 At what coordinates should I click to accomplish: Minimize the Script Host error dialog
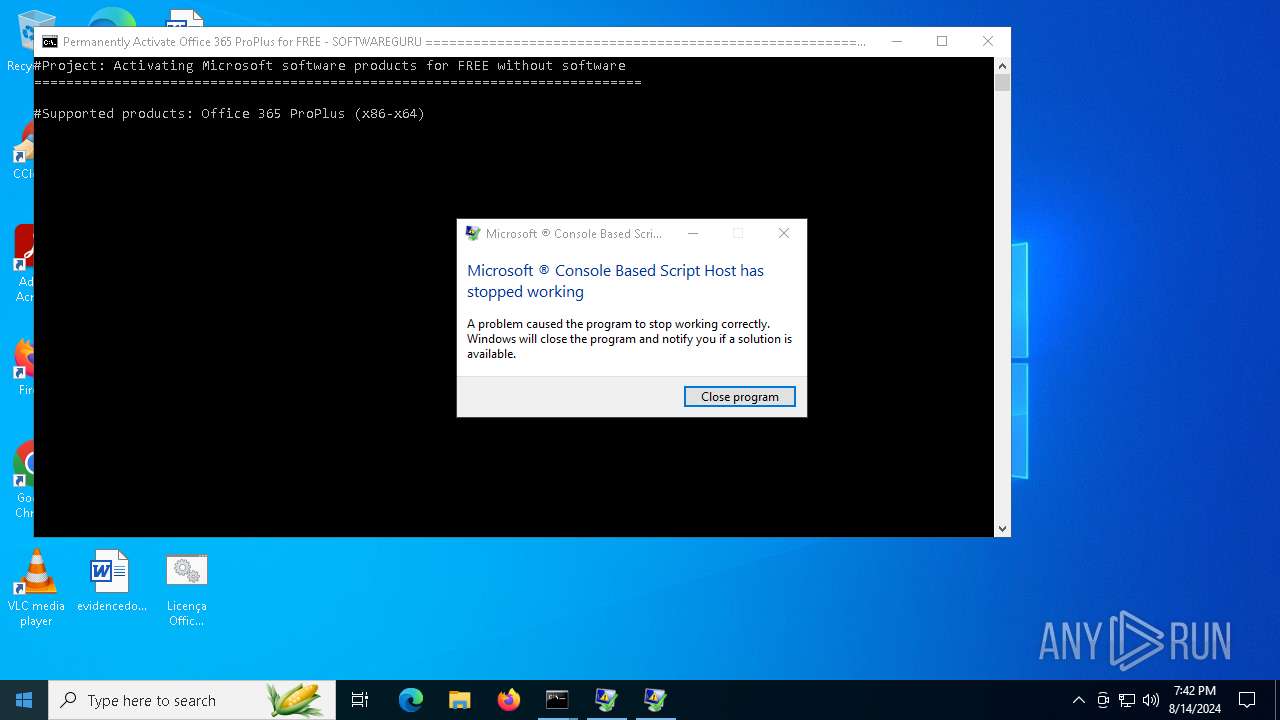click(x=693, y=233)
